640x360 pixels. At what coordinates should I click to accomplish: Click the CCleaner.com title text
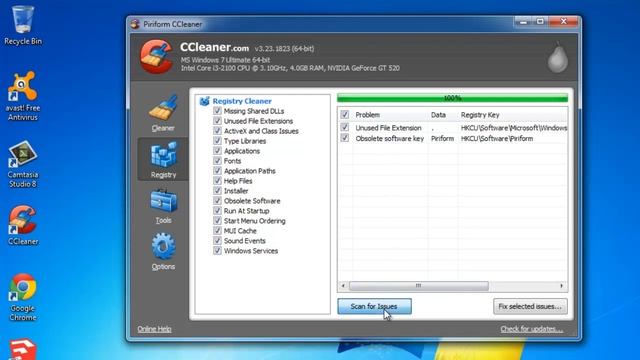[214, 47]
